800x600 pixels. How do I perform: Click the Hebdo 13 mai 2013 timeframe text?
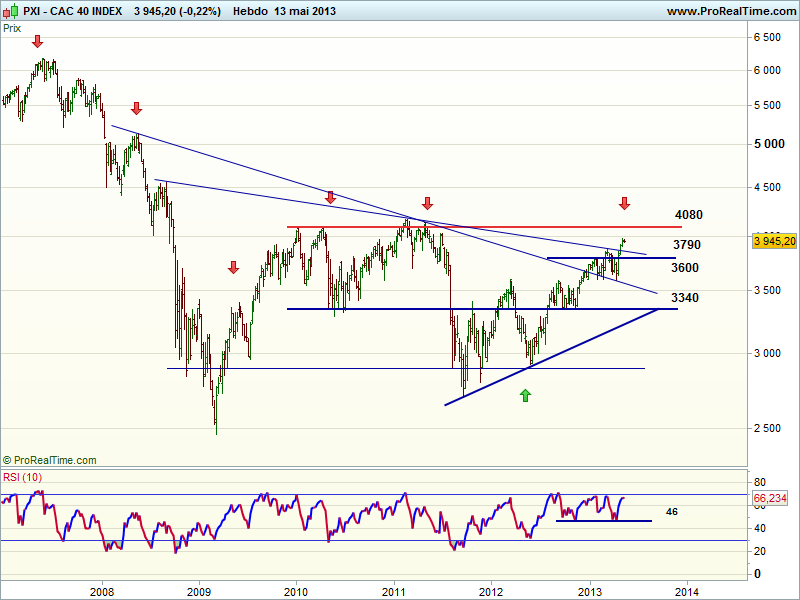[284, 11]
